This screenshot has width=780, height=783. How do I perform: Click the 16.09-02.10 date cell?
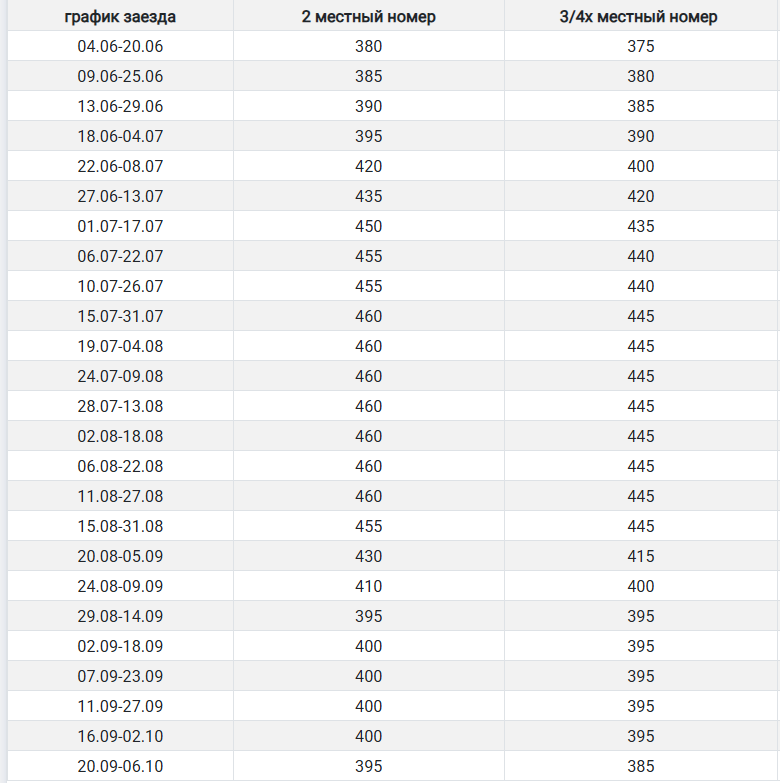pos(120,736)
